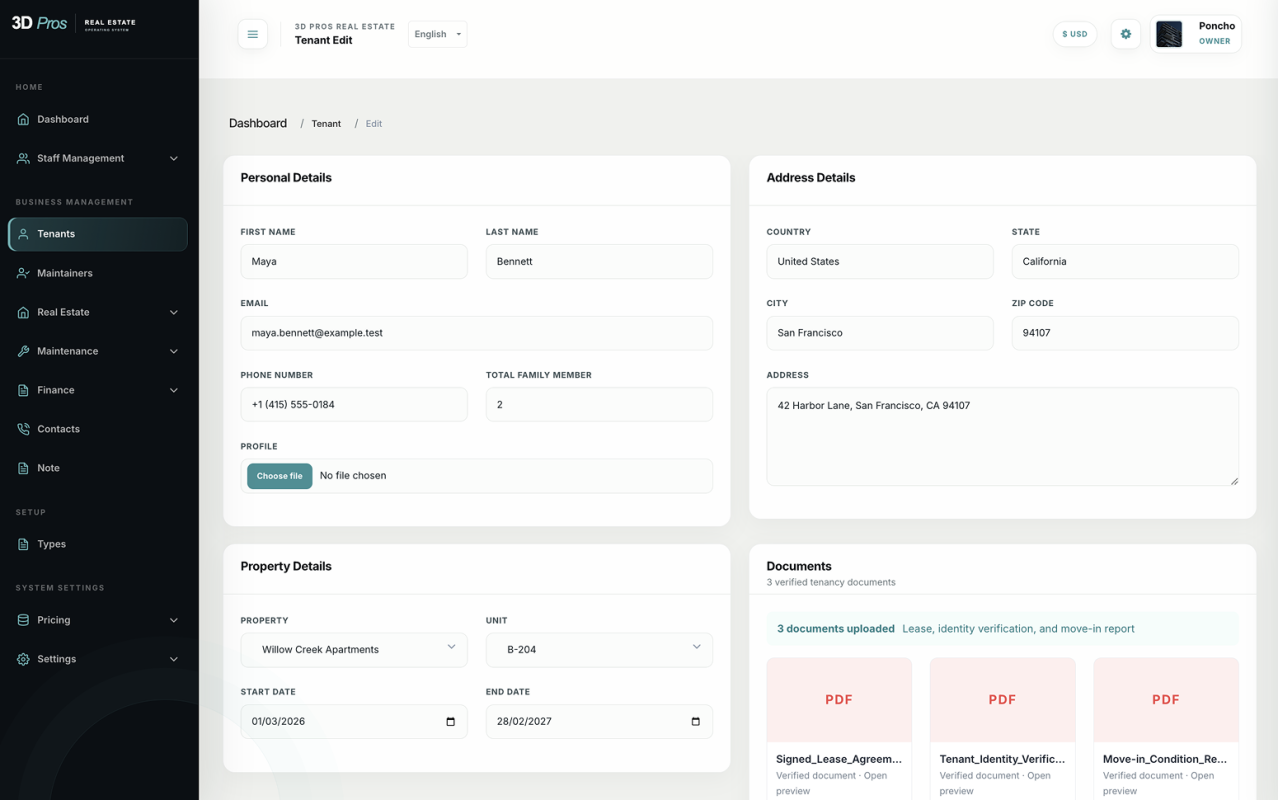Click the Tenants person icon
Screen dimensions: 1278x800
[23, 234]
